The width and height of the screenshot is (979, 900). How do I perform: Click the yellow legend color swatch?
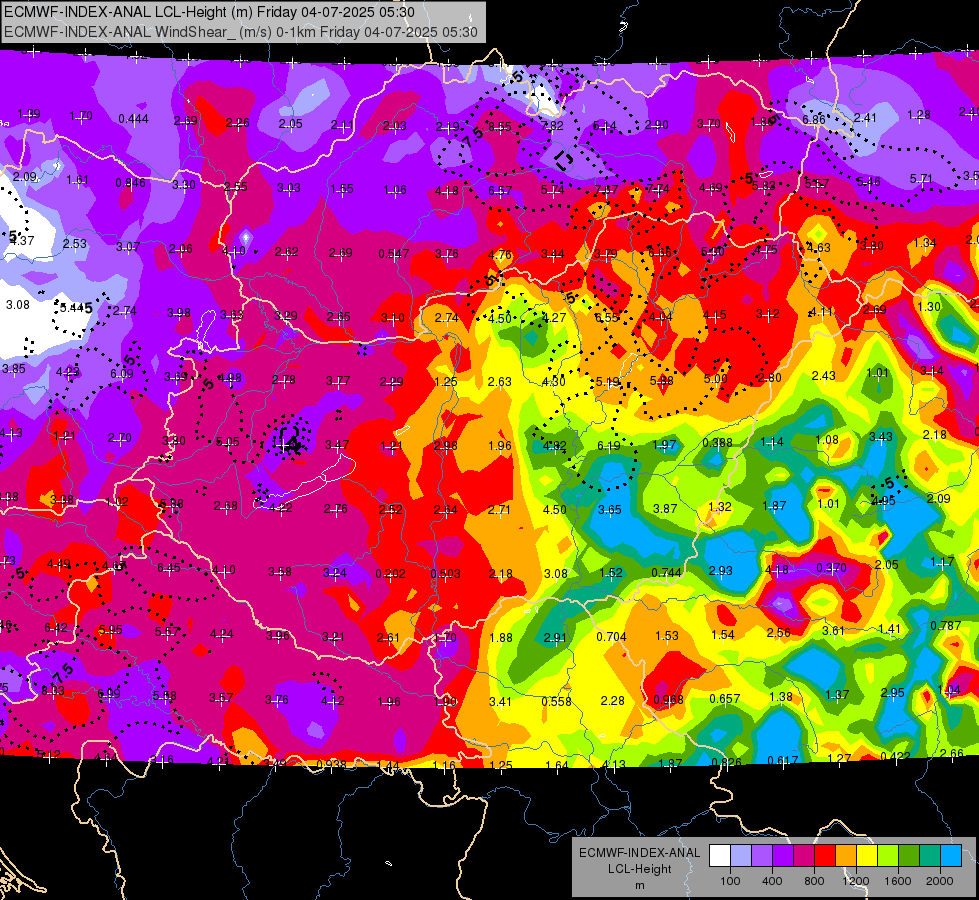click(x=867, y=856)
